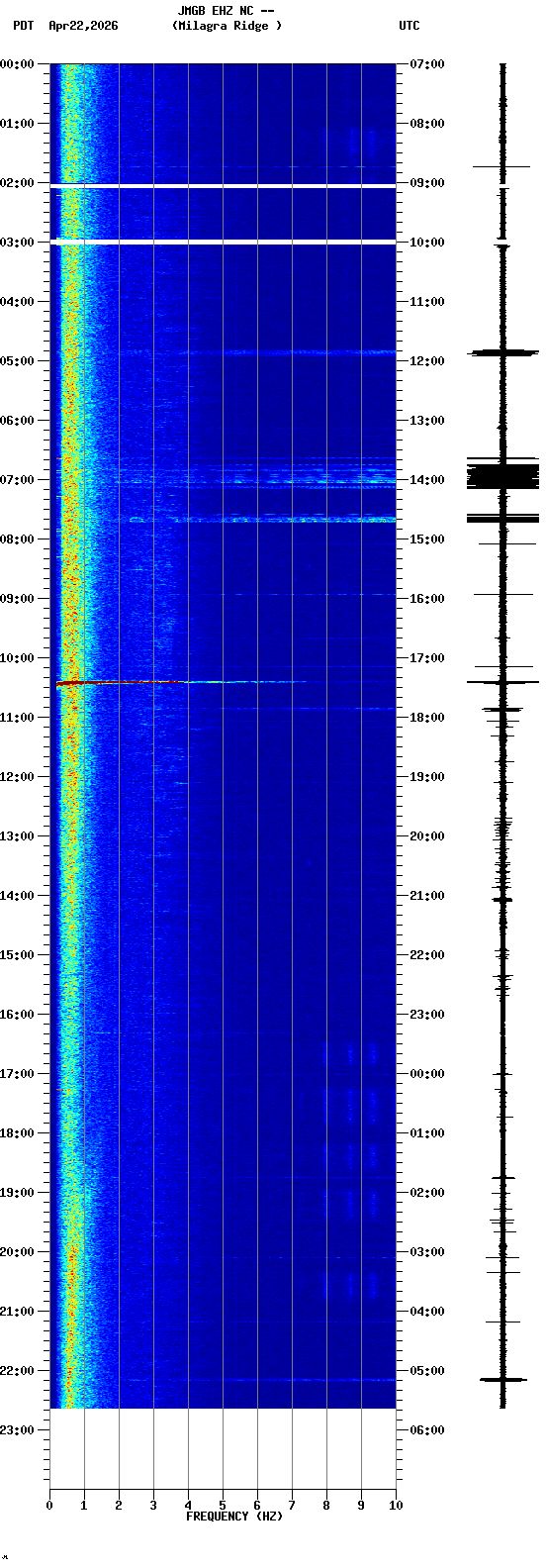
Task: Click the 3 tick on frequency axis
Action: pos(153,1506)
